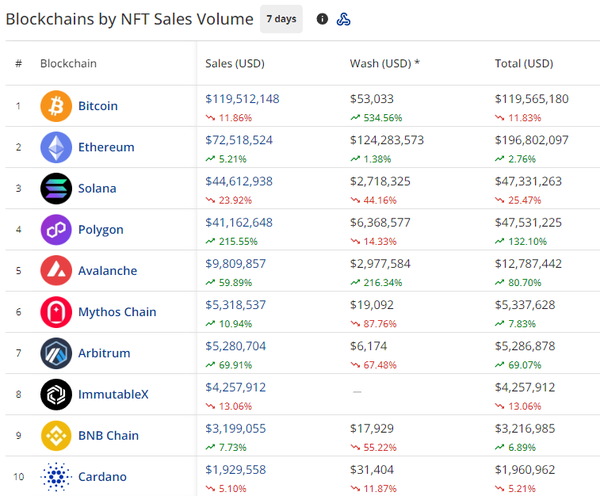
Task: Open the 7 days period selector
Action: click(281, 19)
